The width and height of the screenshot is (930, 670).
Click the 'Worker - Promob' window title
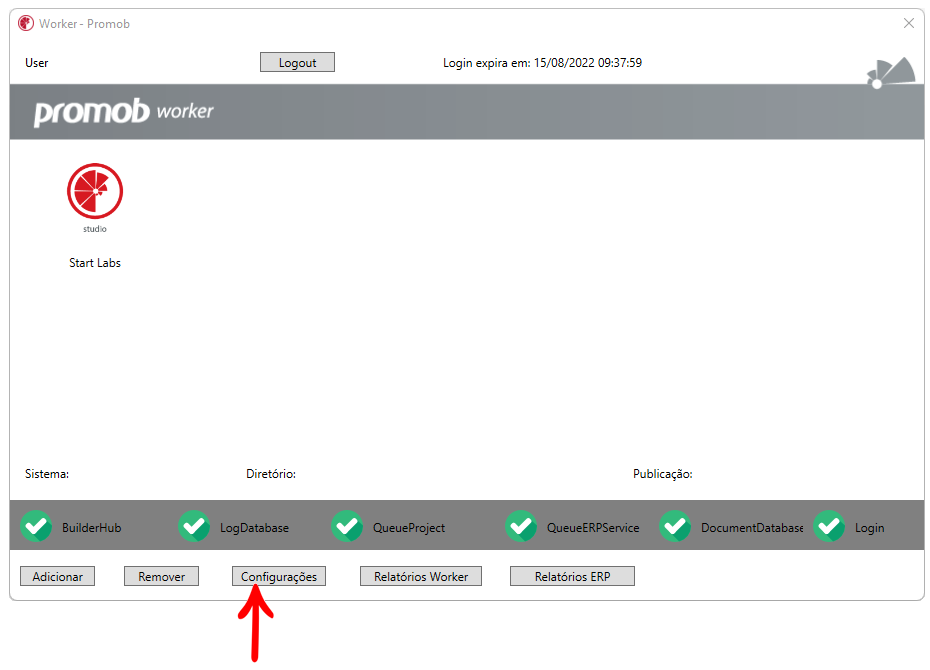tap(84, 24)
